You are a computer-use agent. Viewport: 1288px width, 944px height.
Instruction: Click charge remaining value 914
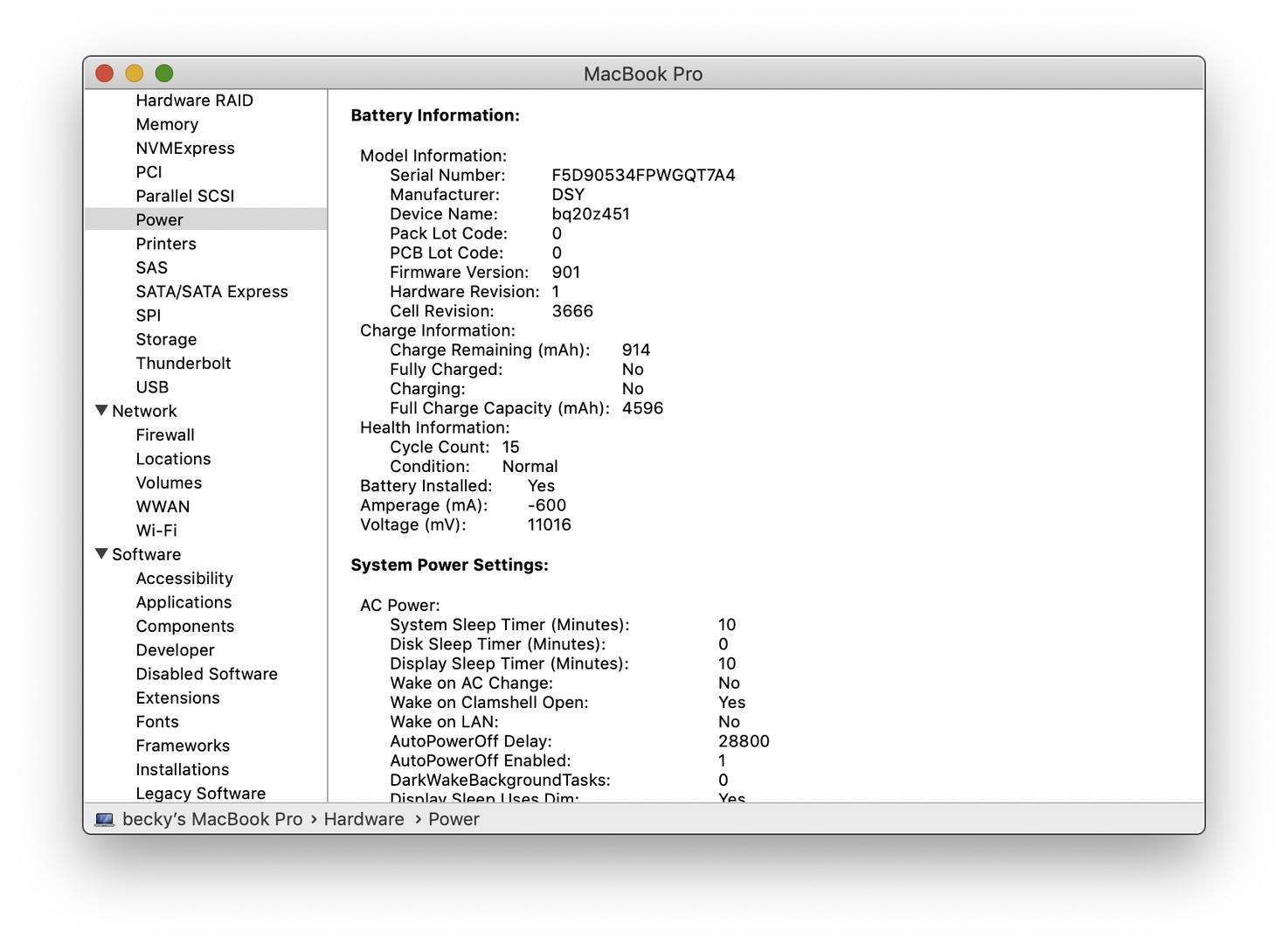636,350
